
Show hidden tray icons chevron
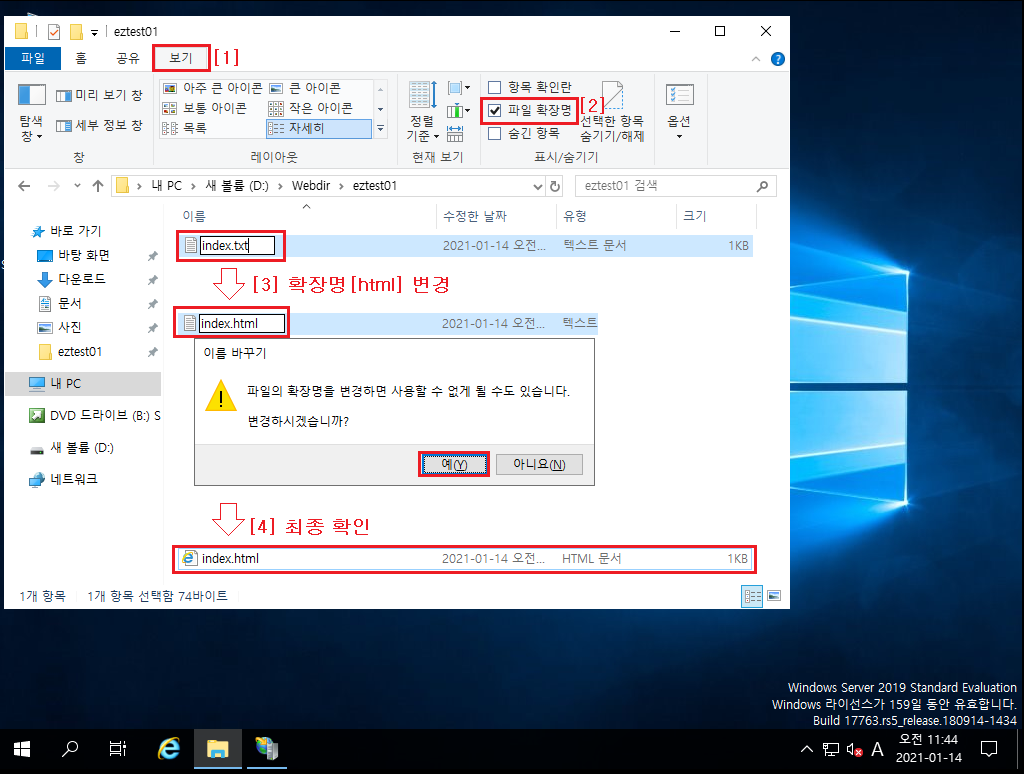pyautogui.click(x=807, y=749)
